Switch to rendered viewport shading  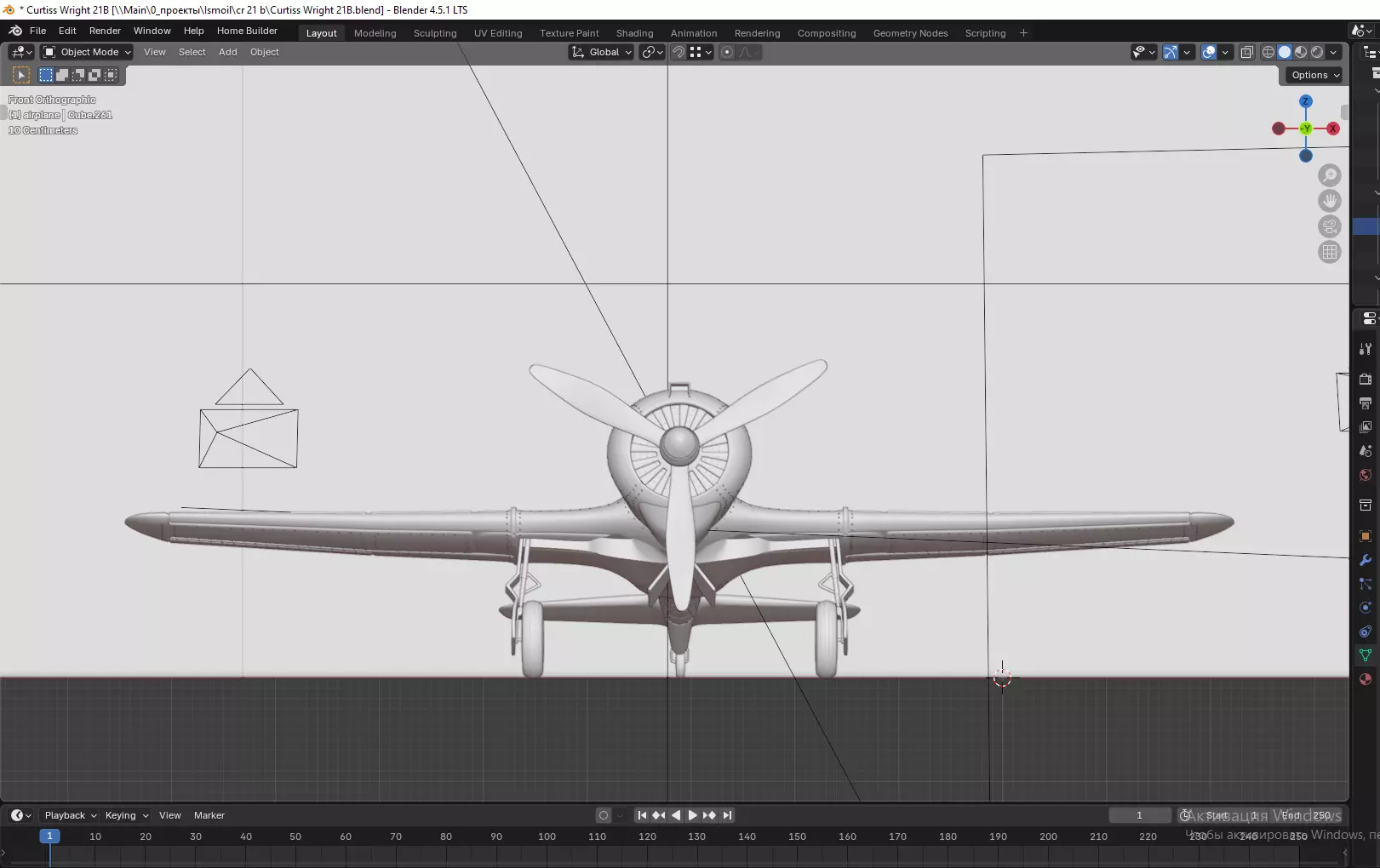[x=1317, y=52]
